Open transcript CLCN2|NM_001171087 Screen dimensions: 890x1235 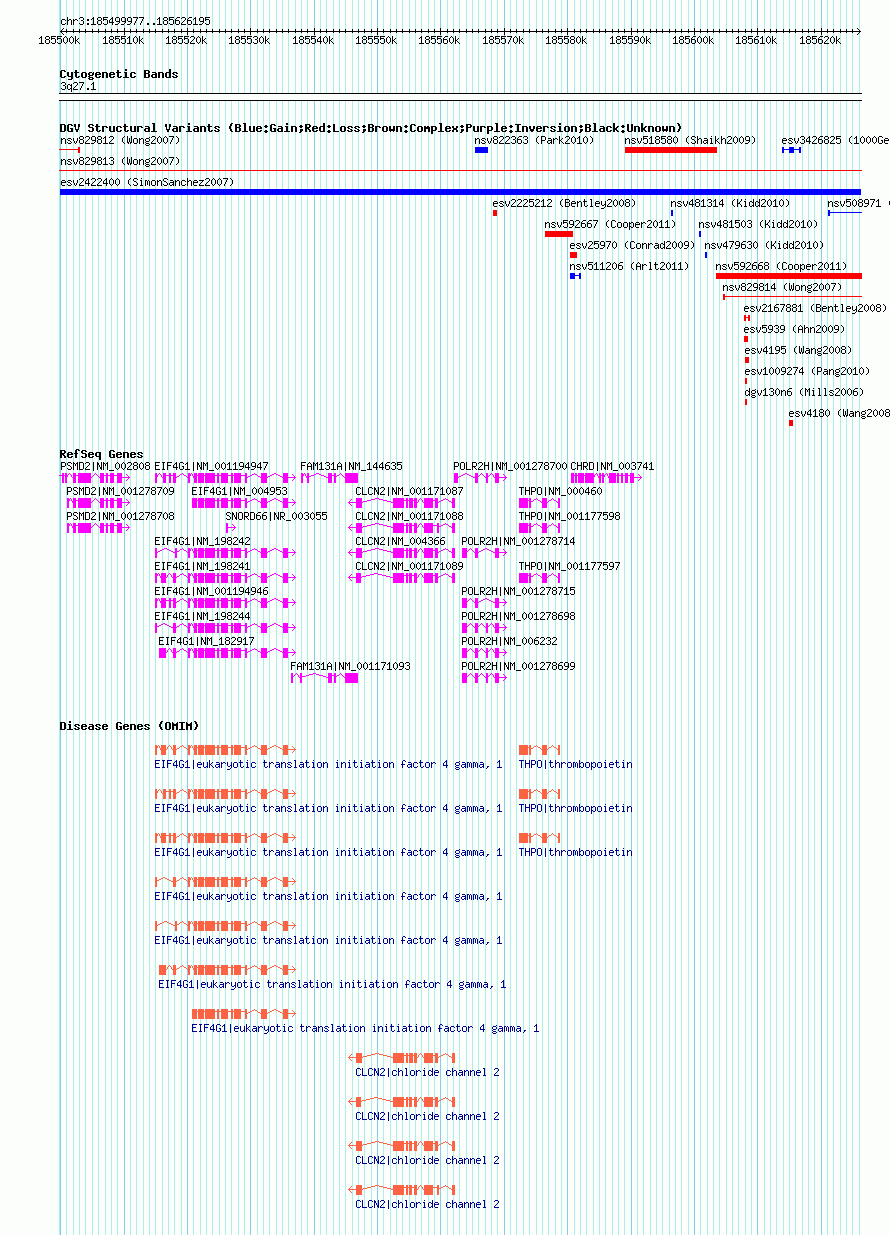(409, 492)
